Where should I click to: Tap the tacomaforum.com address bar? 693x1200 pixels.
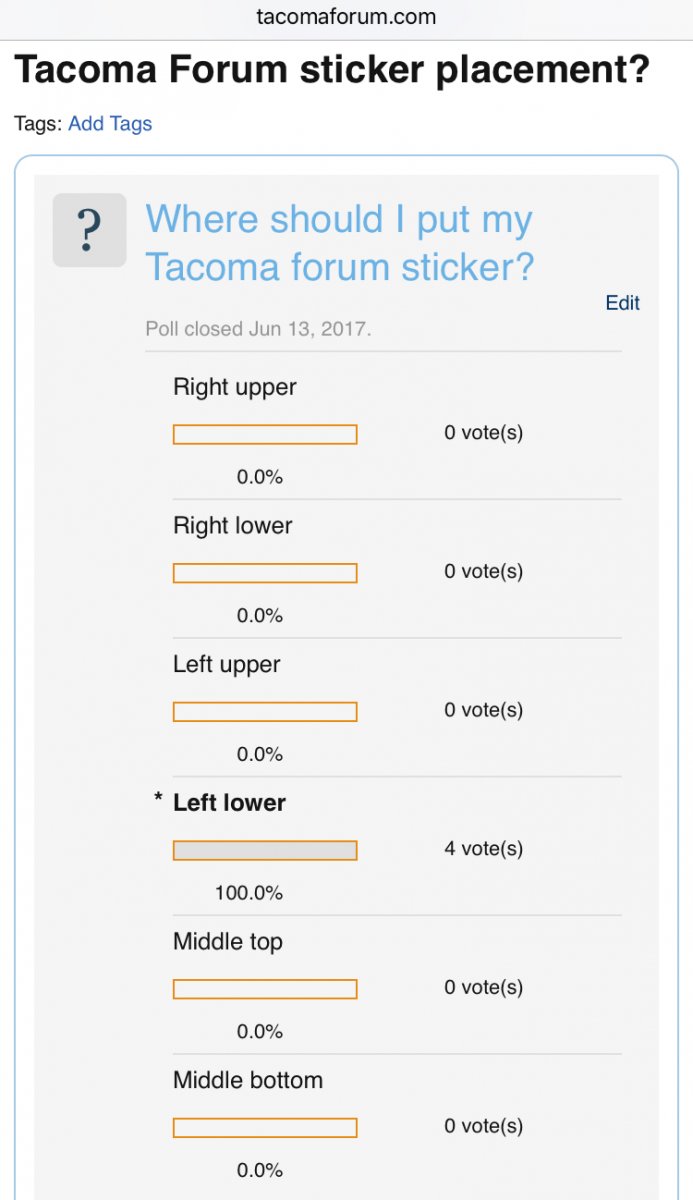[x=346, y=17]
